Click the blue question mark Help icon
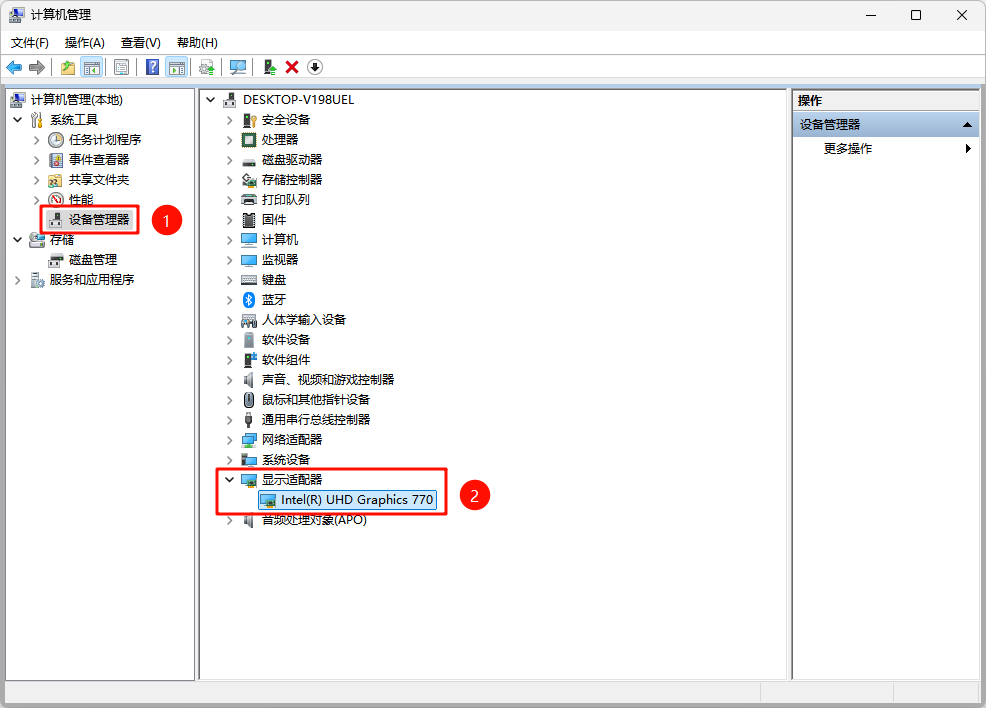The width and height of the screenshot is (986, 708). (x=152, y=67)
